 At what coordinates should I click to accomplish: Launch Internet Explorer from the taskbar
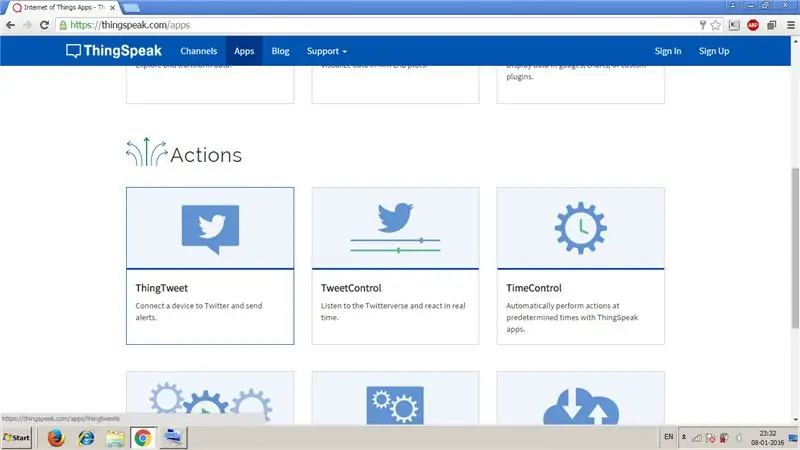[86, 438]
